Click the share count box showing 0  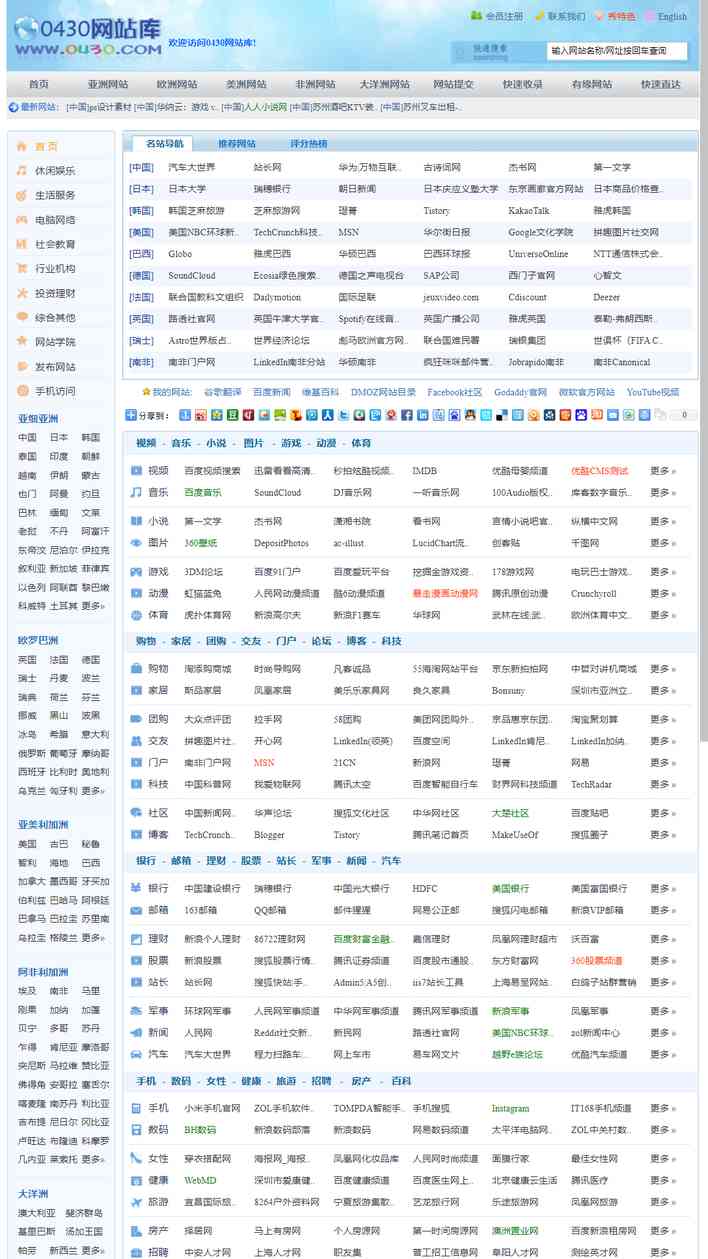(683, 414)
